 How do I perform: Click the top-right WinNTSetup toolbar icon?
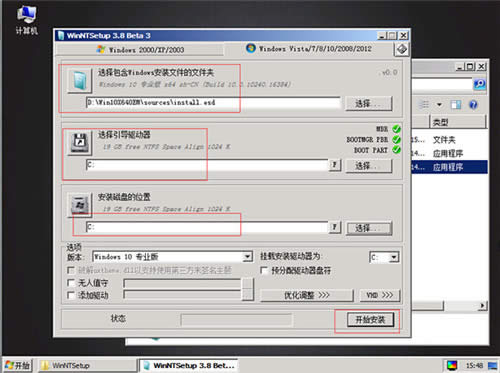402,49
